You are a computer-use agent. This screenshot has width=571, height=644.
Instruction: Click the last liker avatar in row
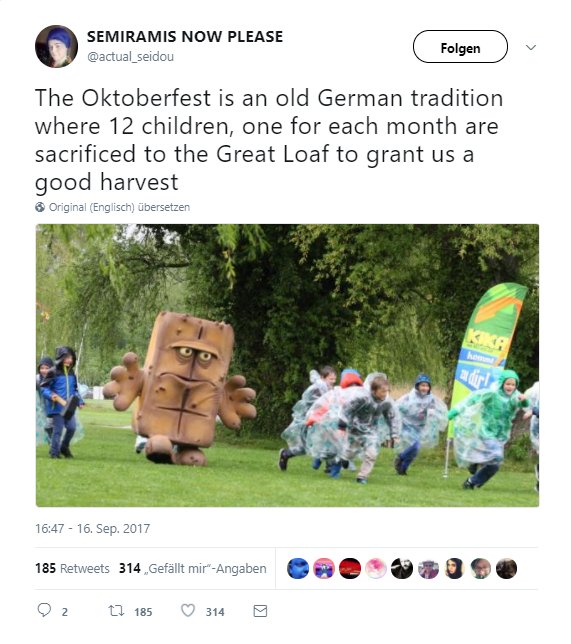point(506,568)
